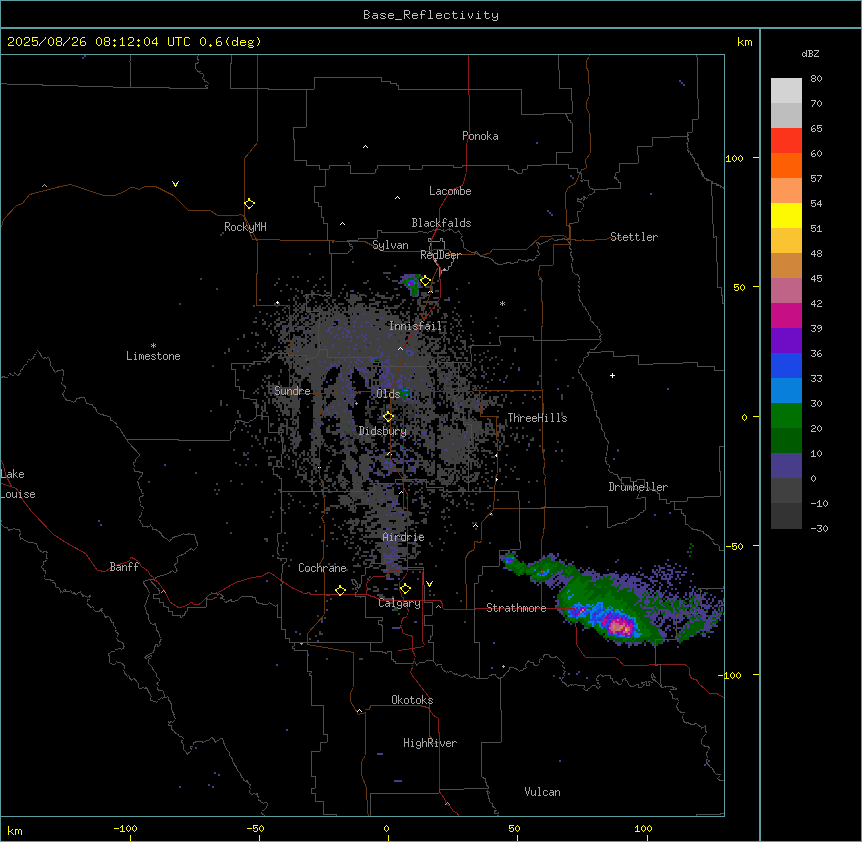This screenshot has width=862, height=842.
Task: Click the Okotoks label
Action: (x=412, y=700)
